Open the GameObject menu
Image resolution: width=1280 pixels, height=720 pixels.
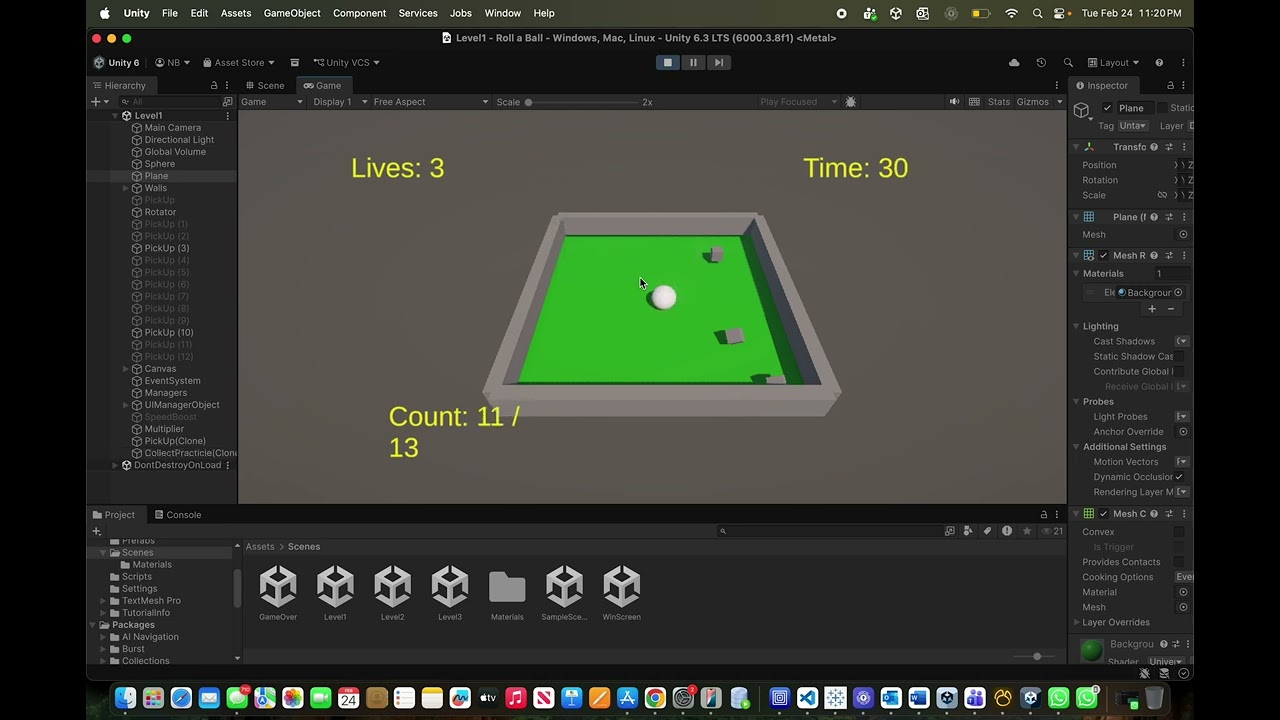click(292, 13)
